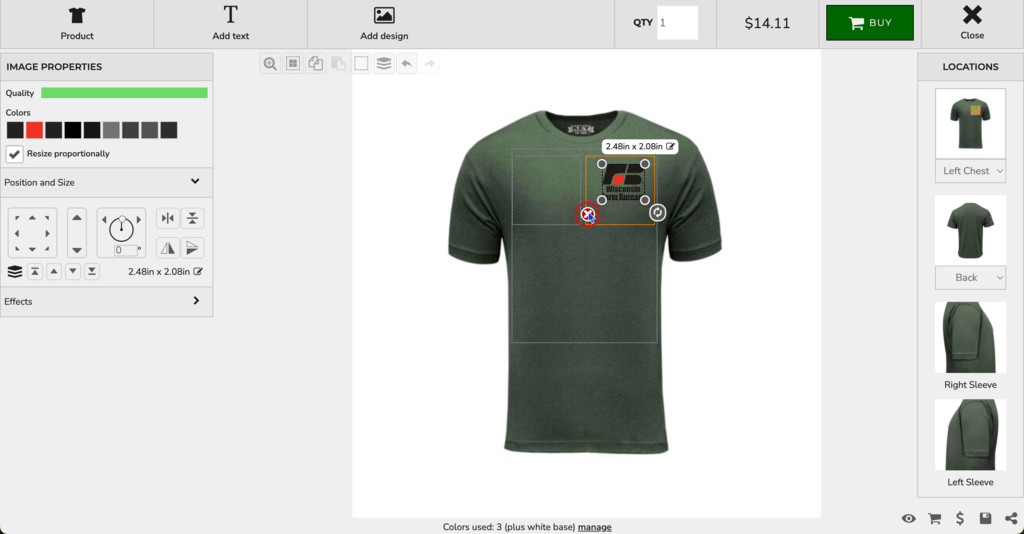Screen dimensions: 1024x534
Task: Open the Left Chest location dropdown
Action: click(970, 171)
